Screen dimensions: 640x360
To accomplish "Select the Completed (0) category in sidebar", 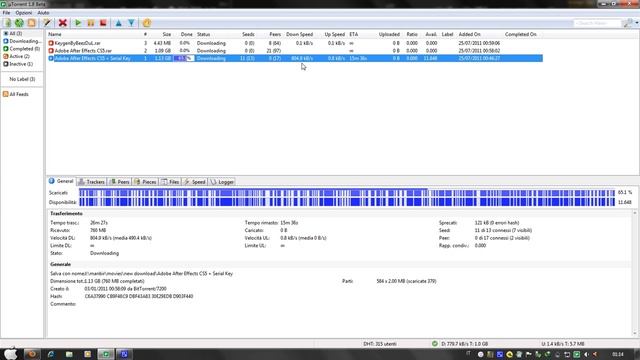I will (x=21, y=49).
